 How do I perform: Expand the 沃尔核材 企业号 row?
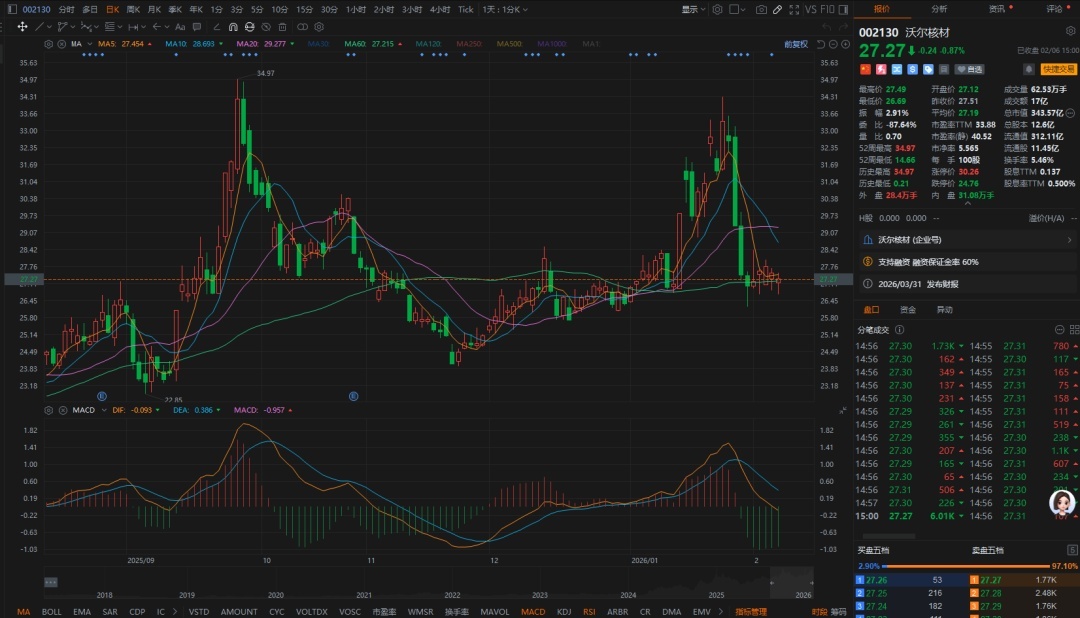[1069, 240]
